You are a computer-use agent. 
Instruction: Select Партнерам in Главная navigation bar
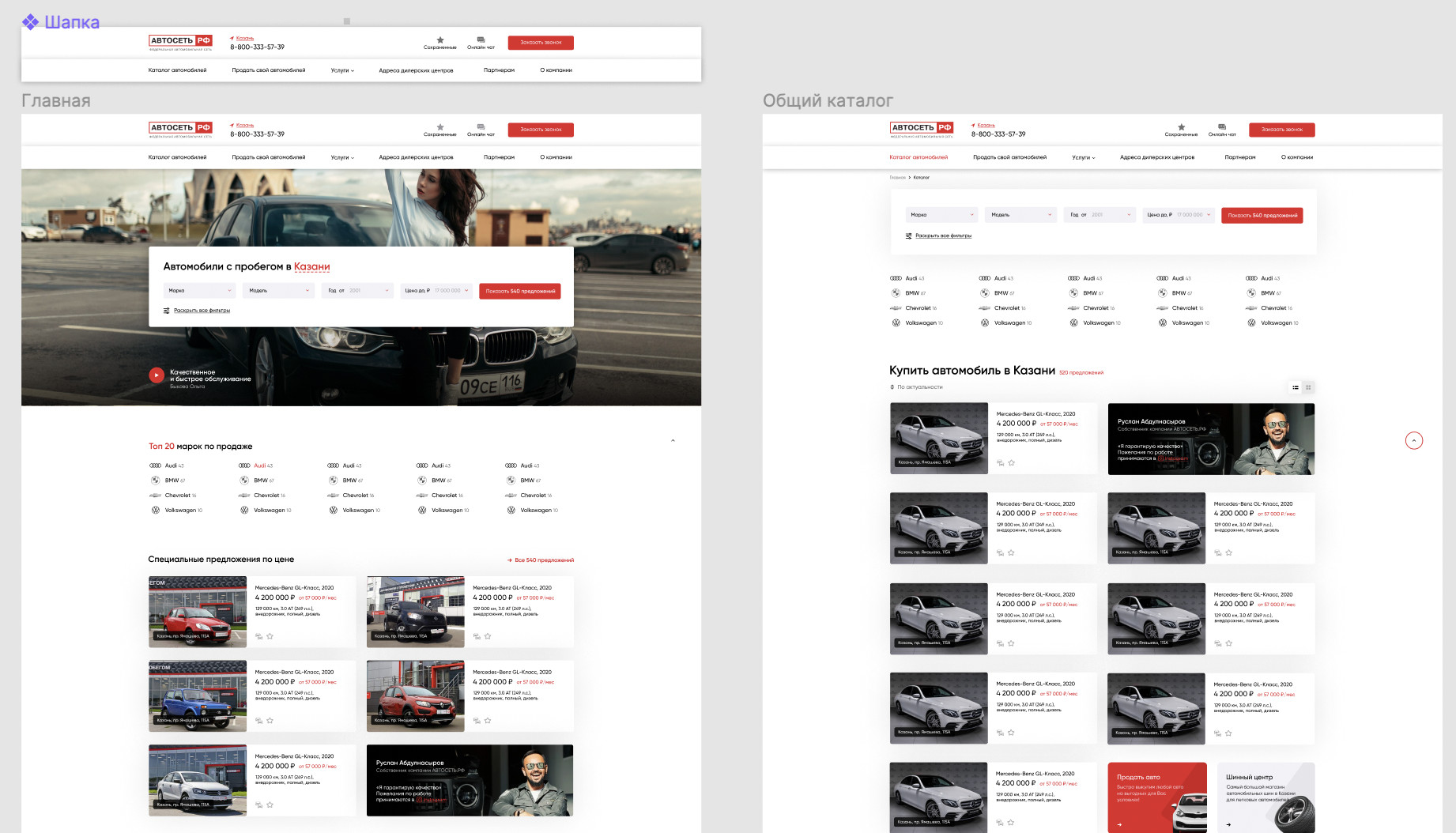[x=499, y=157]
